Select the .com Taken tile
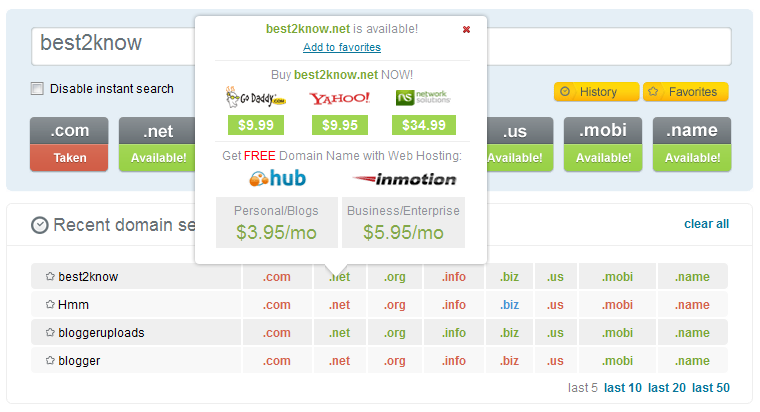 pyautogui.click(x=69, y=144)
